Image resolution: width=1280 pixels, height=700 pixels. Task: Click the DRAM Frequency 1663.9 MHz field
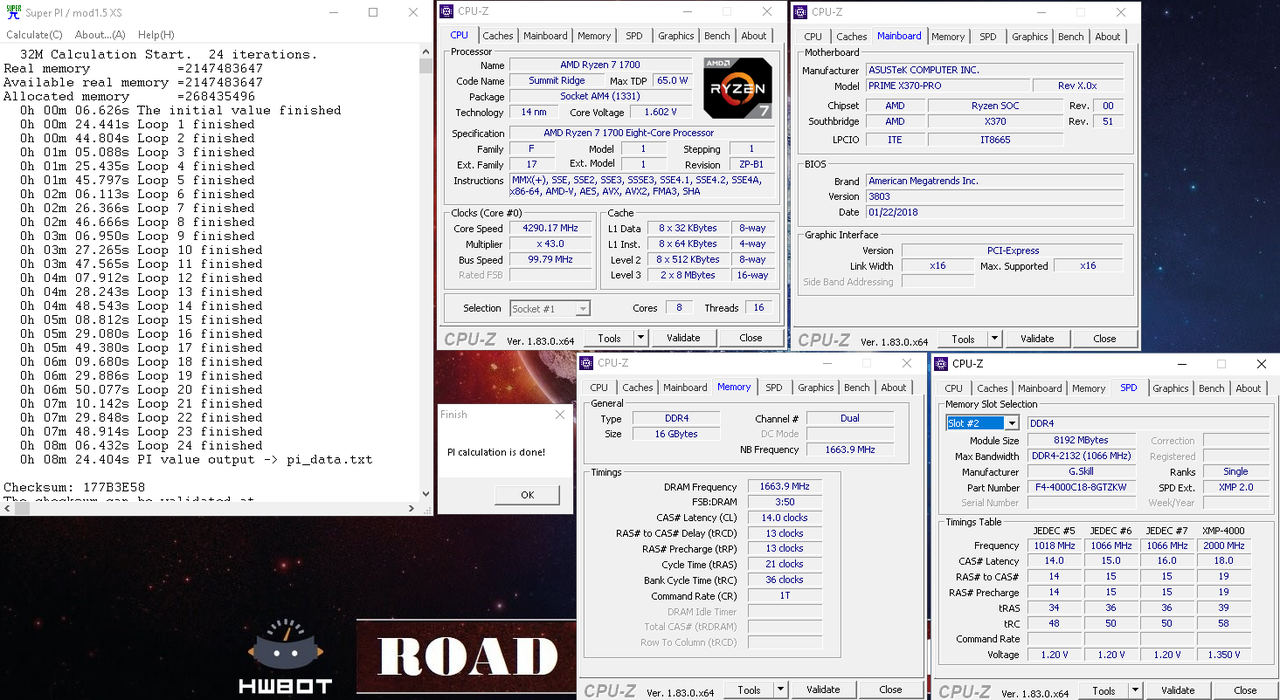[x=784, y=487]
